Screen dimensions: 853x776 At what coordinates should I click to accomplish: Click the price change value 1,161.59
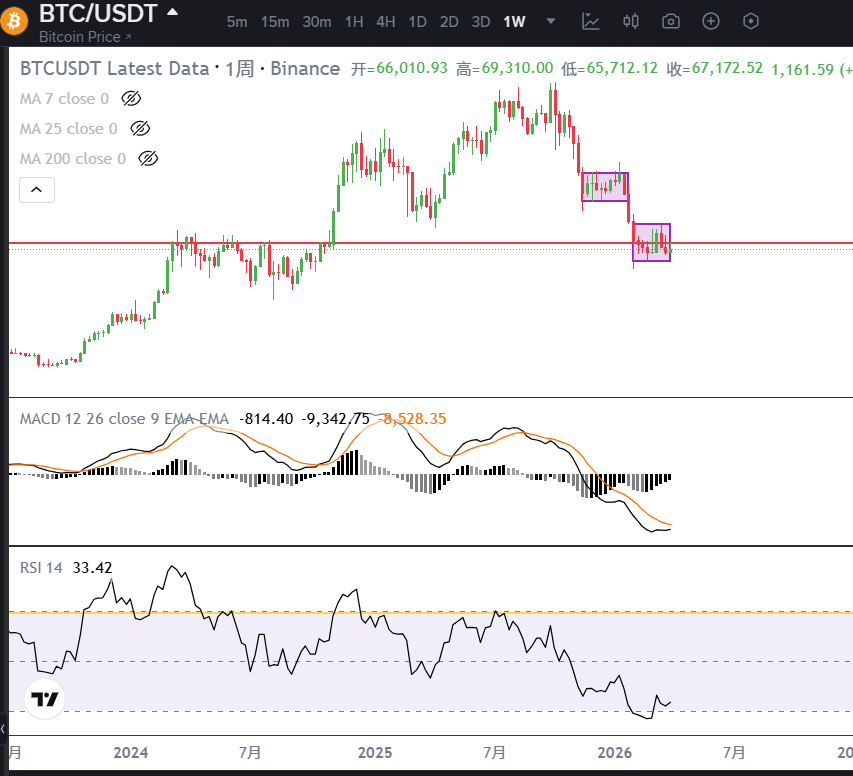coord(802,69)
